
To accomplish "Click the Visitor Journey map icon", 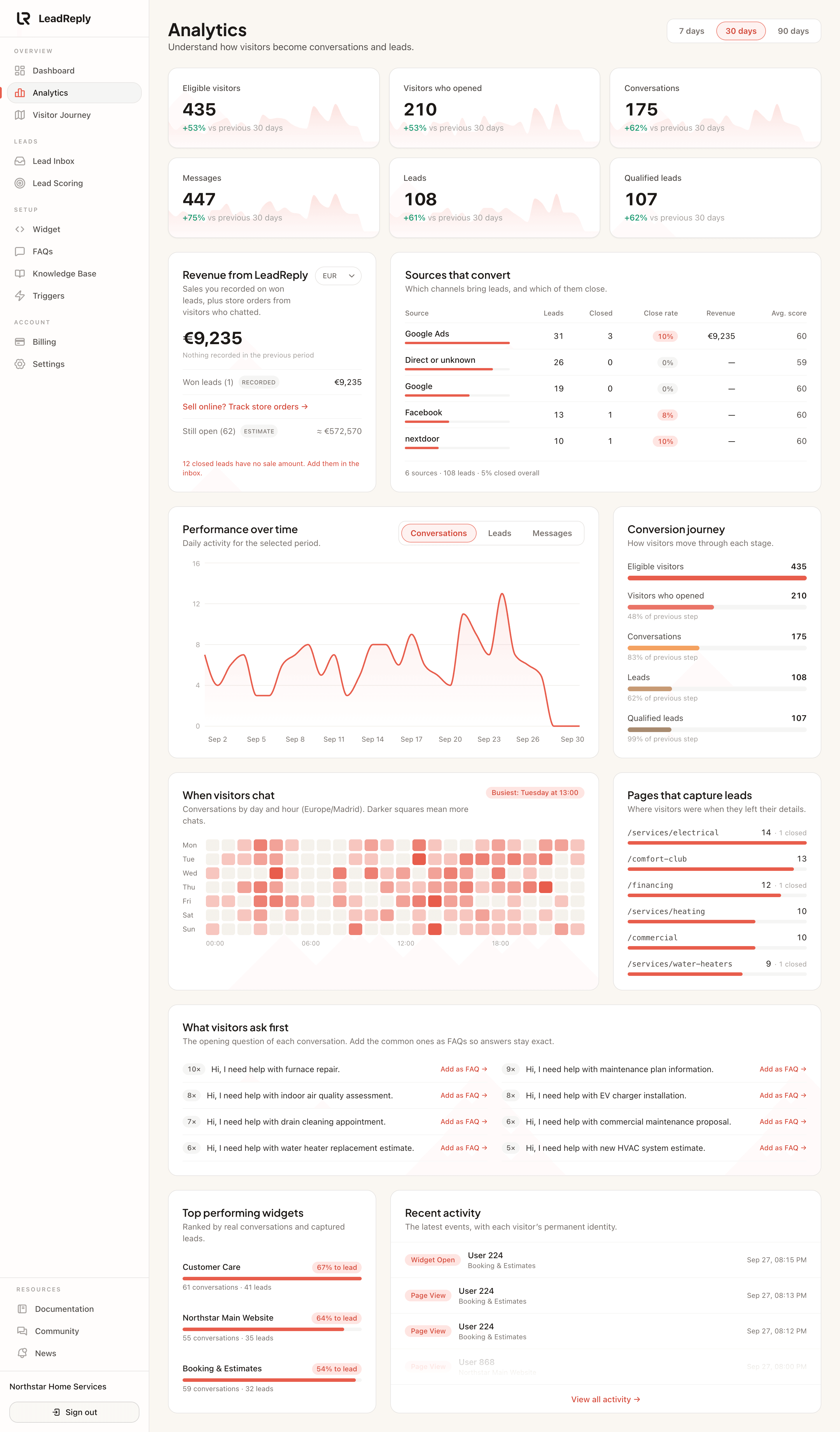I will (x=20, y=115).
